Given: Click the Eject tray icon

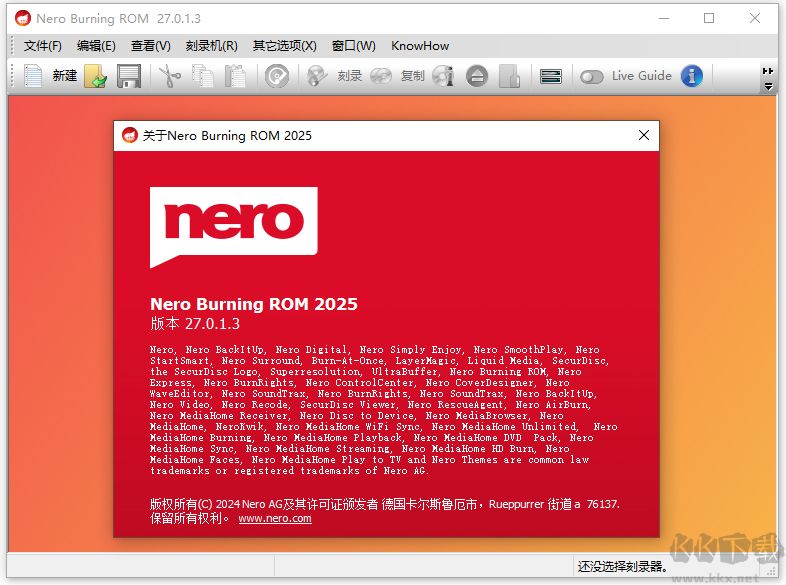Looking at the screenshot, I should coord(477,76).
